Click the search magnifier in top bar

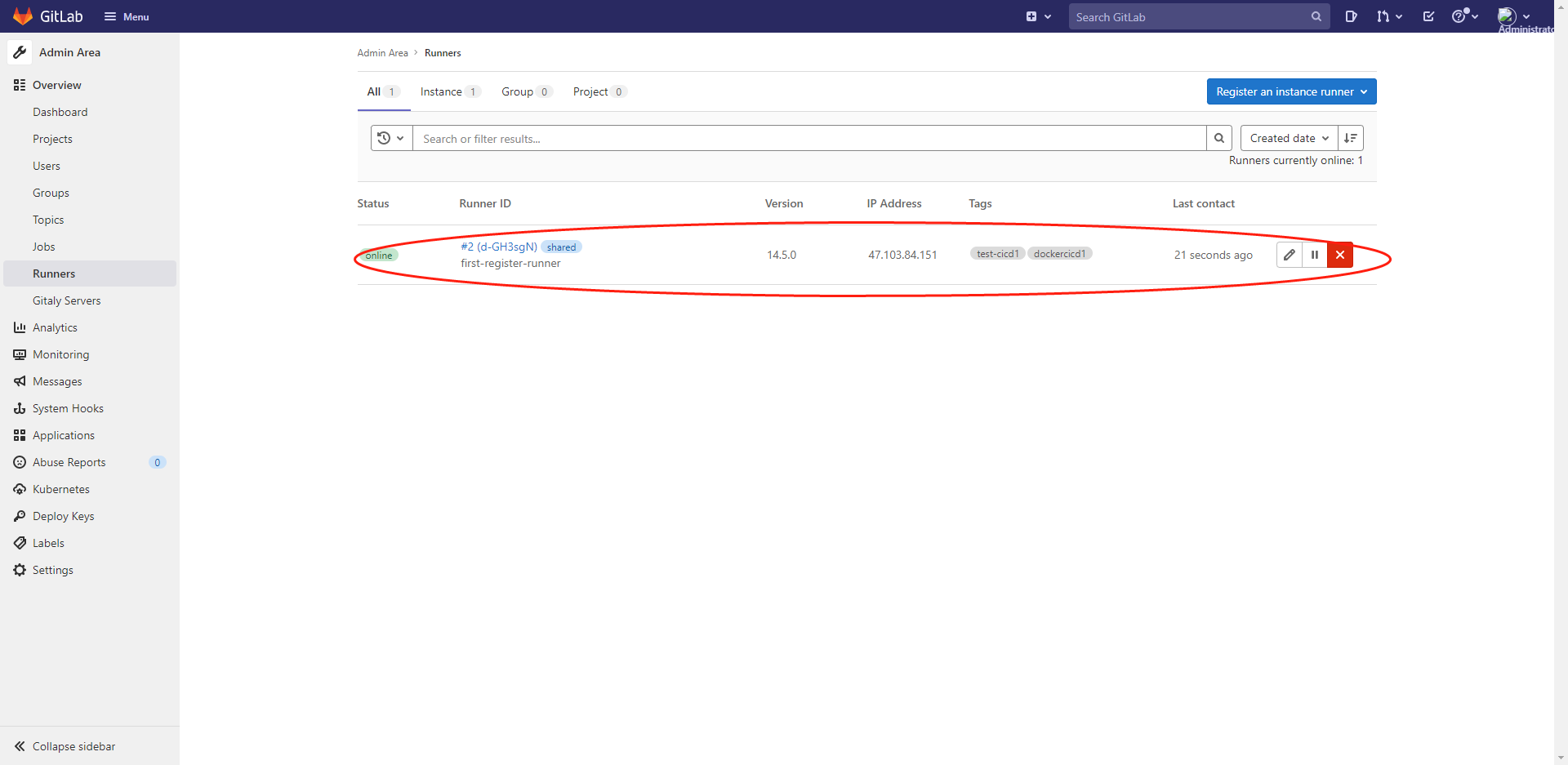coord(1316,16)
